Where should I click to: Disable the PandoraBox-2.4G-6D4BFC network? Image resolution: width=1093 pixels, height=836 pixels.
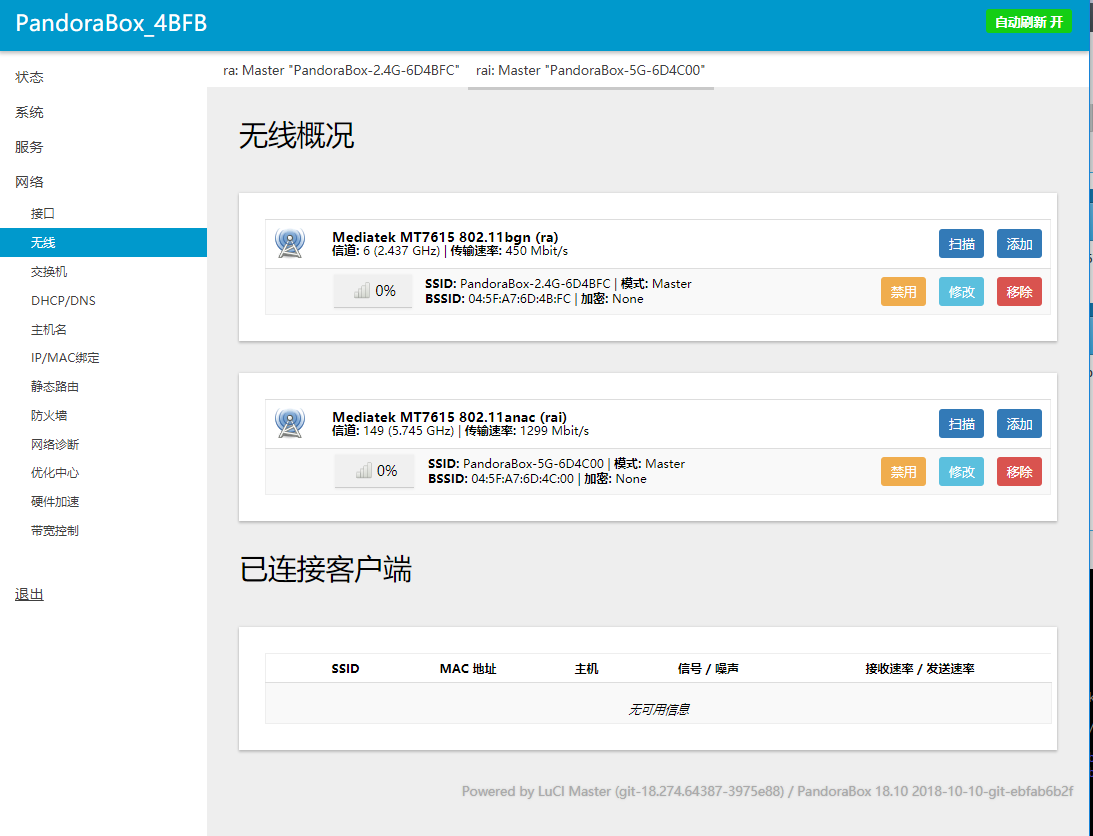pyautogui.click(x=903, y=292)
